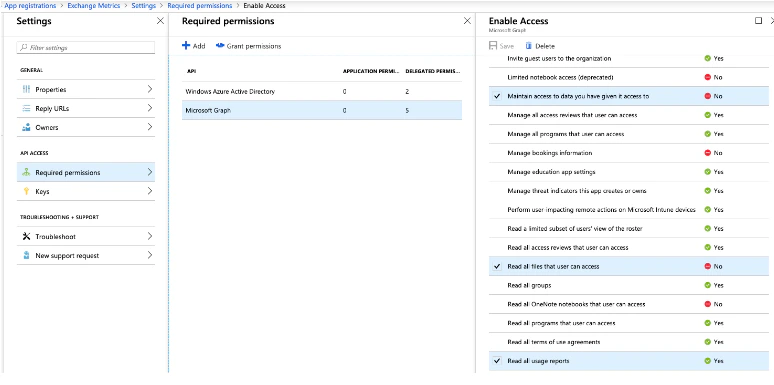Click the Reply URLs list icon
This screenshot has height=385, width=774.
coord(27,109)
